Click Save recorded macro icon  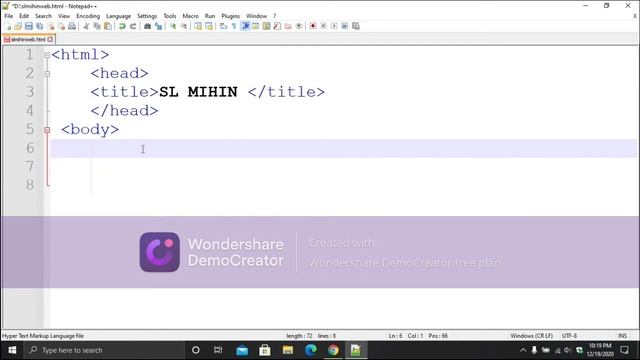click(356, 26)
